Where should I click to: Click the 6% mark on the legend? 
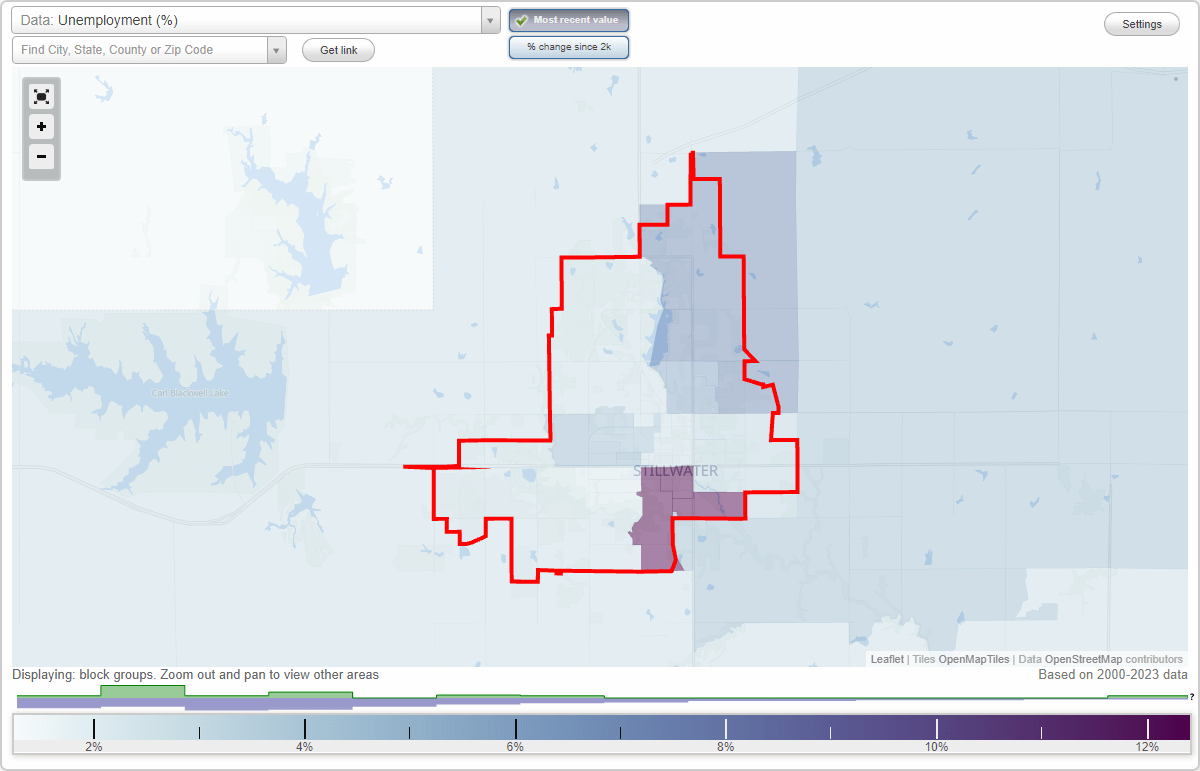tap(515, 747)
